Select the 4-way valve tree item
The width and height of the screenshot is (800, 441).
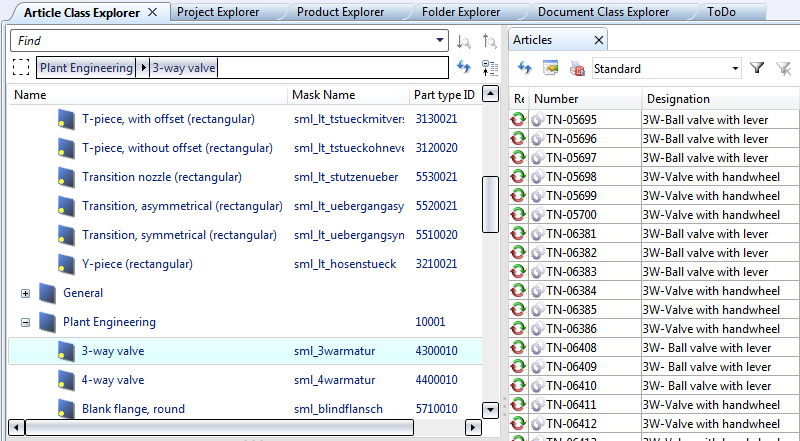[x=113, y=380]
